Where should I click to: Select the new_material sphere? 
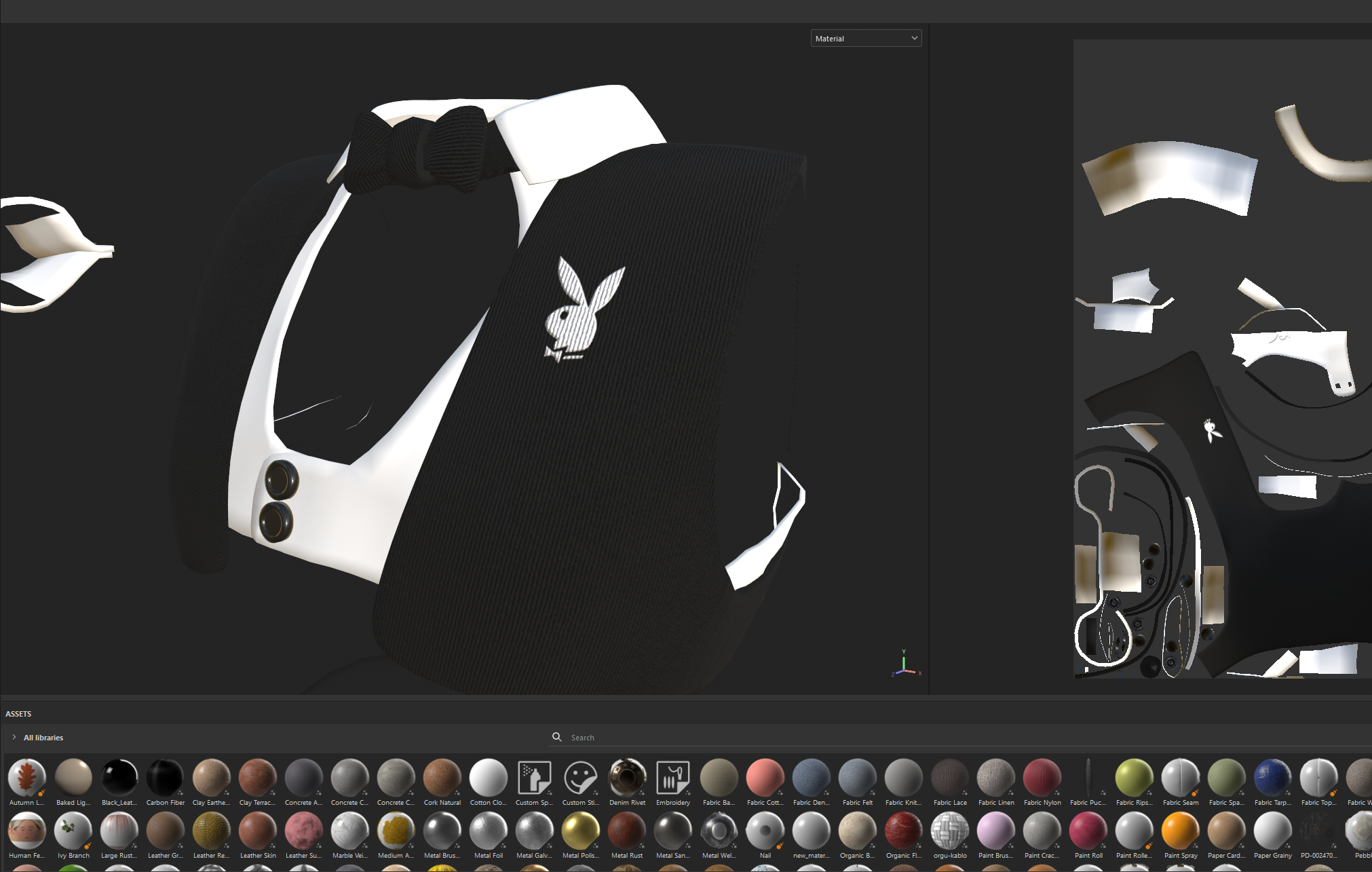click(811, 830)
